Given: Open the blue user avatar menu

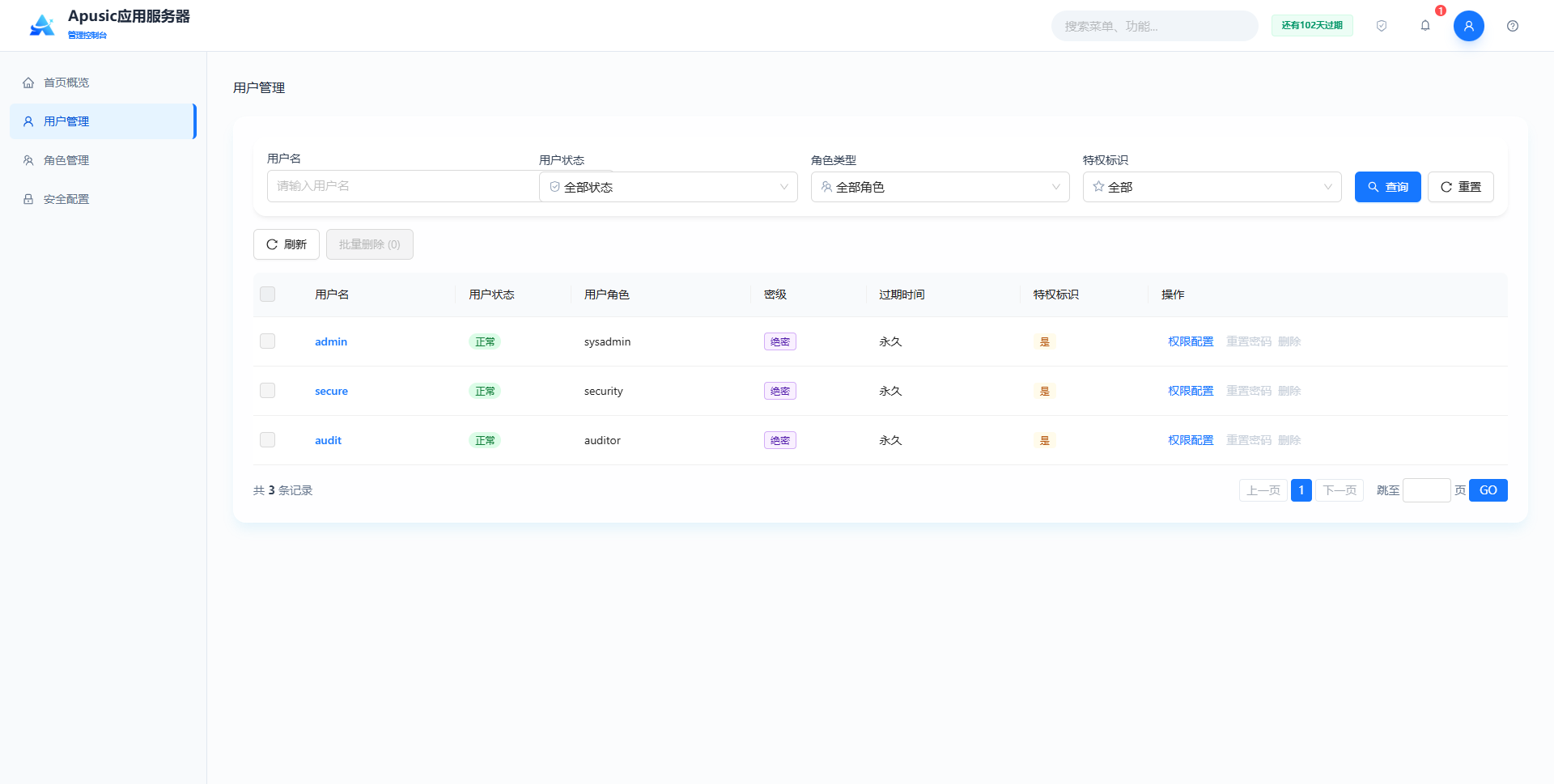Looking at the screenshot, I should point(1469,26).
